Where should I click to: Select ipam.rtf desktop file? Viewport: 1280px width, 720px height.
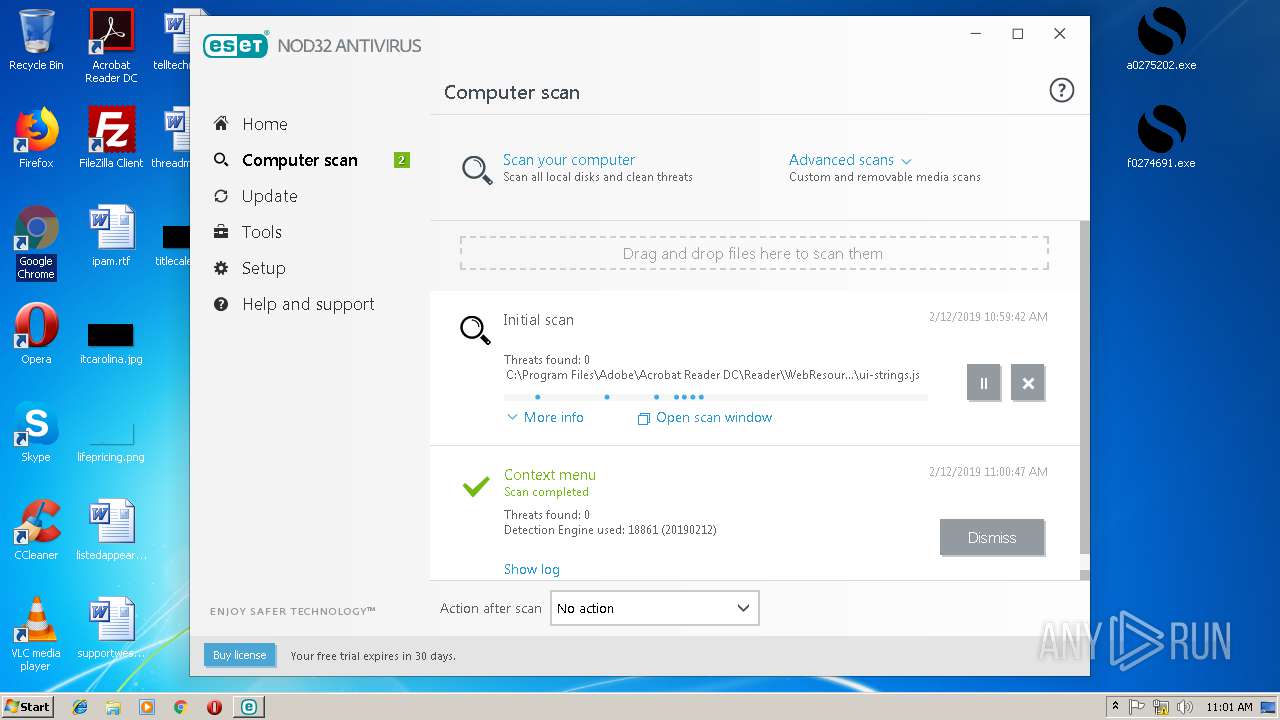(111, 236)
